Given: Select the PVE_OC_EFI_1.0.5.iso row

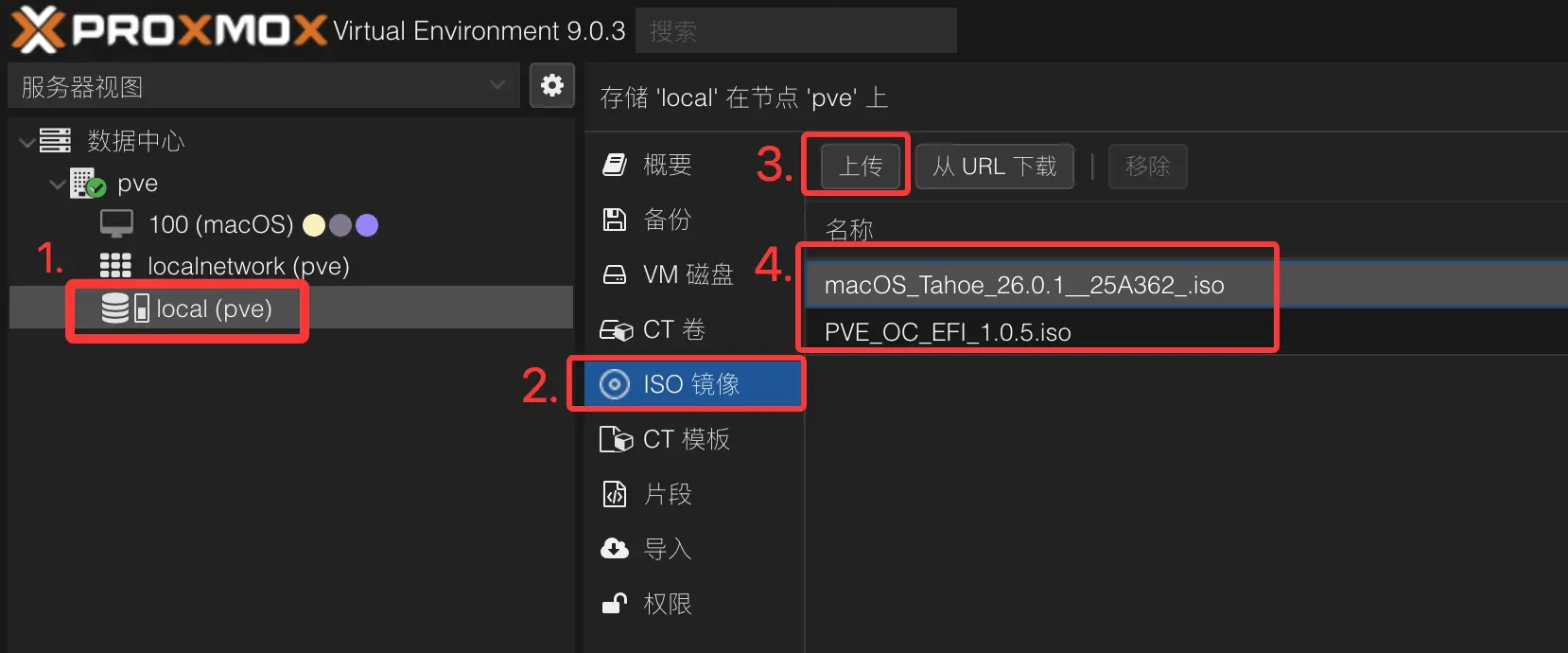Looking at the screenshot, I should pyautogui.click(x=1186, y=332).
